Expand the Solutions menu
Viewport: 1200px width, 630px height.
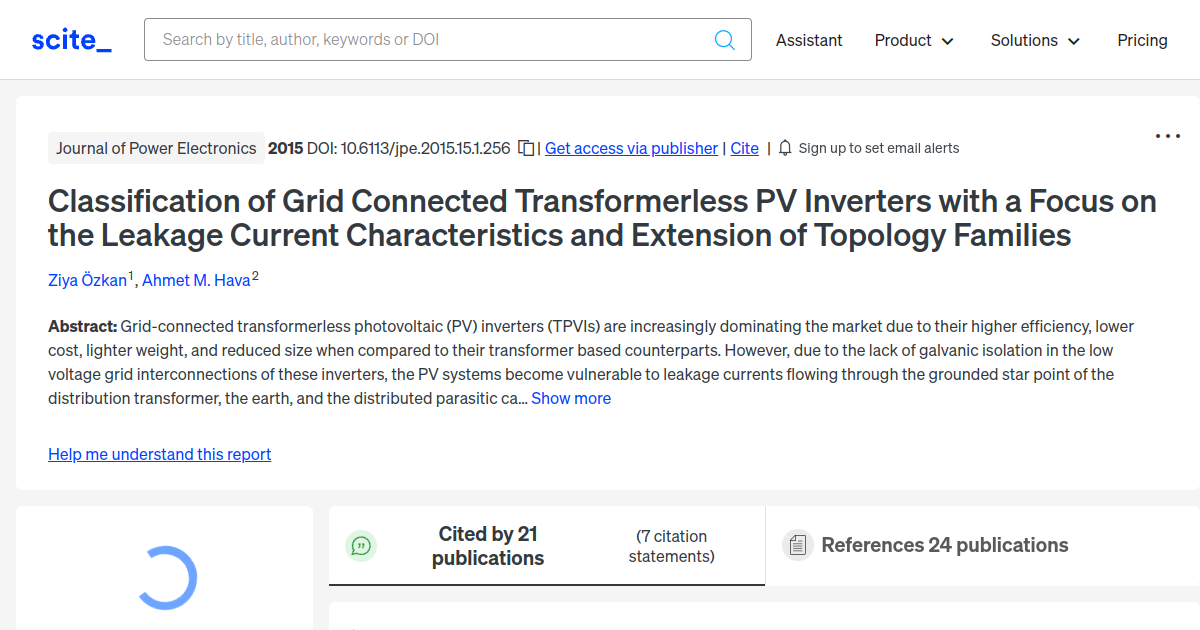click(x=1034, y=40)
